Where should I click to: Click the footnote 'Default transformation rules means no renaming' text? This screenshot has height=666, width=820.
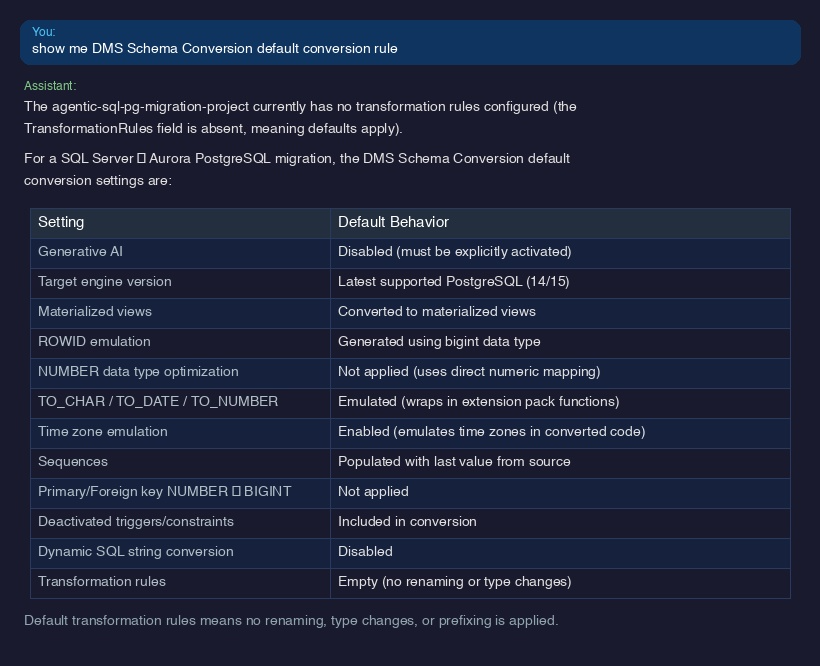[x=291, y=621]
